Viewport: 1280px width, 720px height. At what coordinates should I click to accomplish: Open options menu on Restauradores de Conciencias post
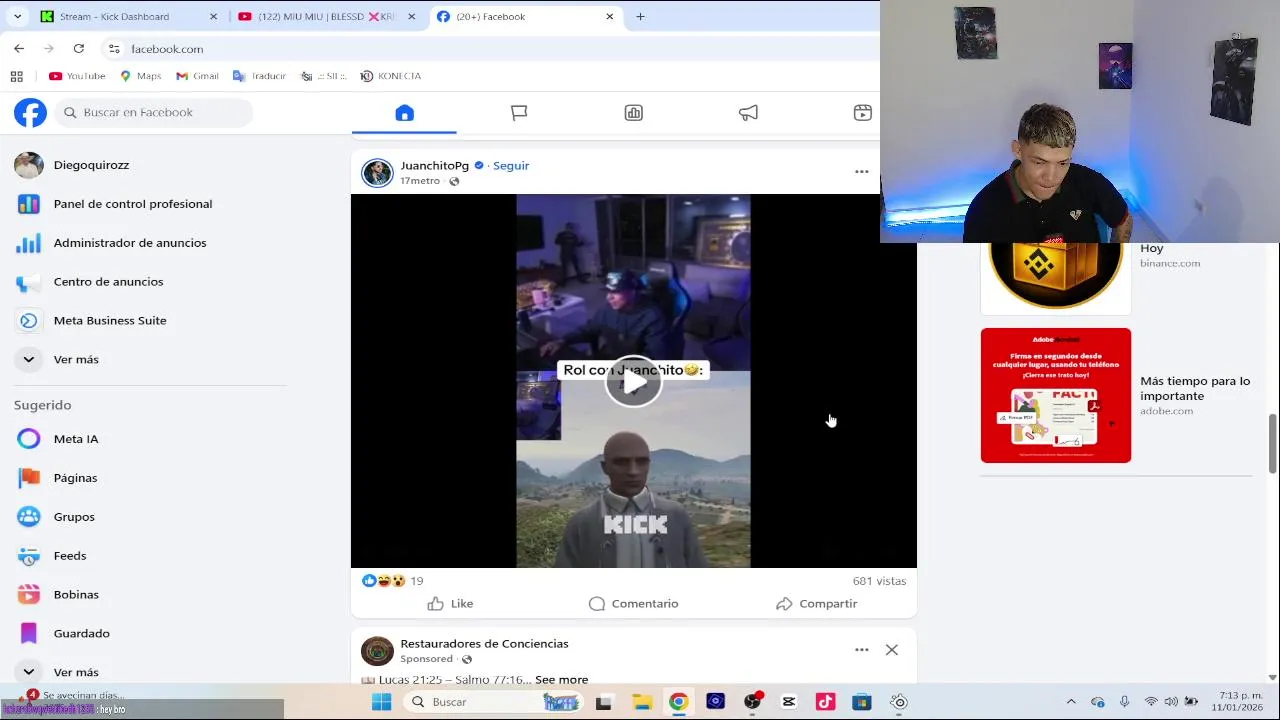pyautogui.click(x=861, y=650)
